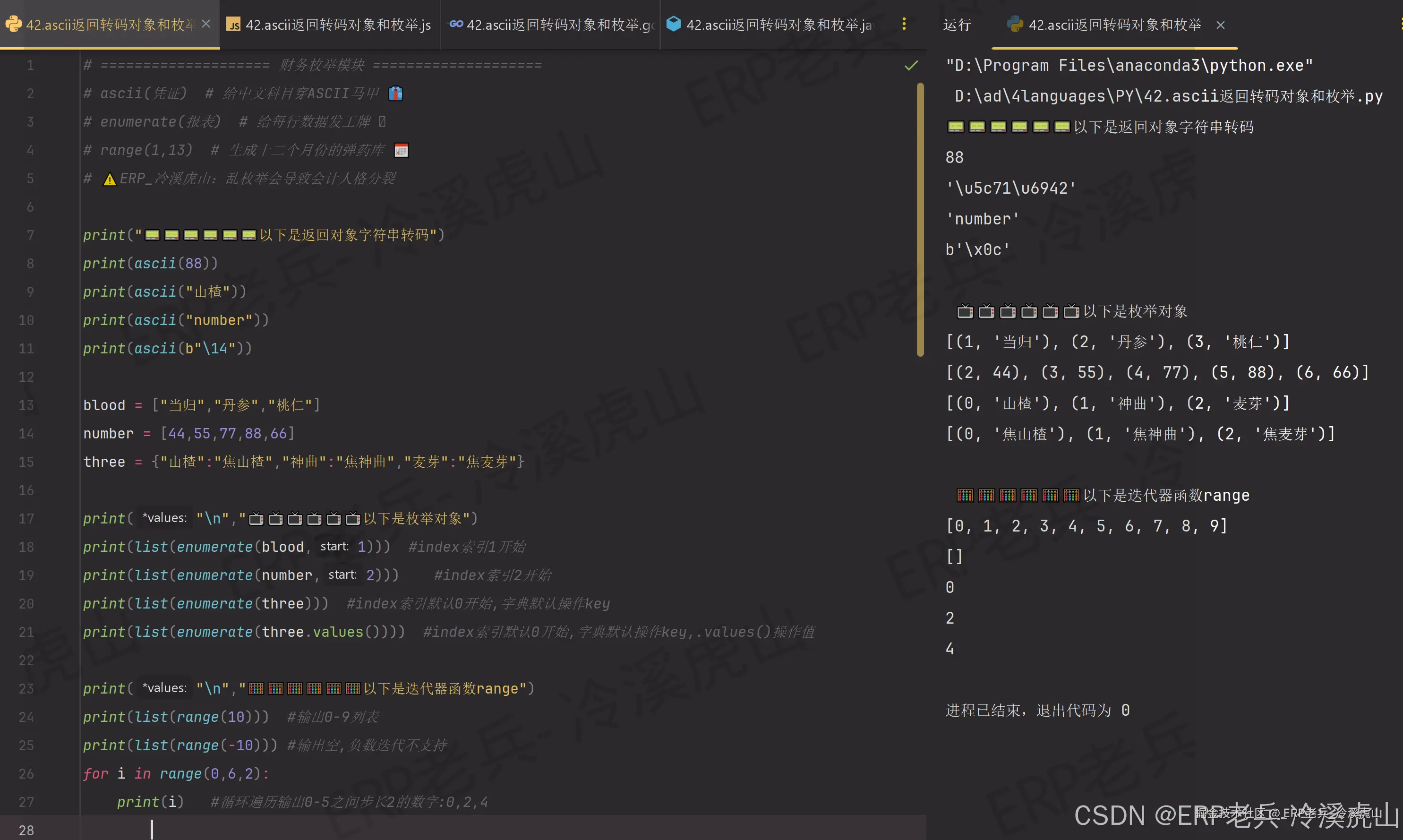Click the number list assignment line
Viewport: 1403px width, 840px height.
[x=189, y=434]
